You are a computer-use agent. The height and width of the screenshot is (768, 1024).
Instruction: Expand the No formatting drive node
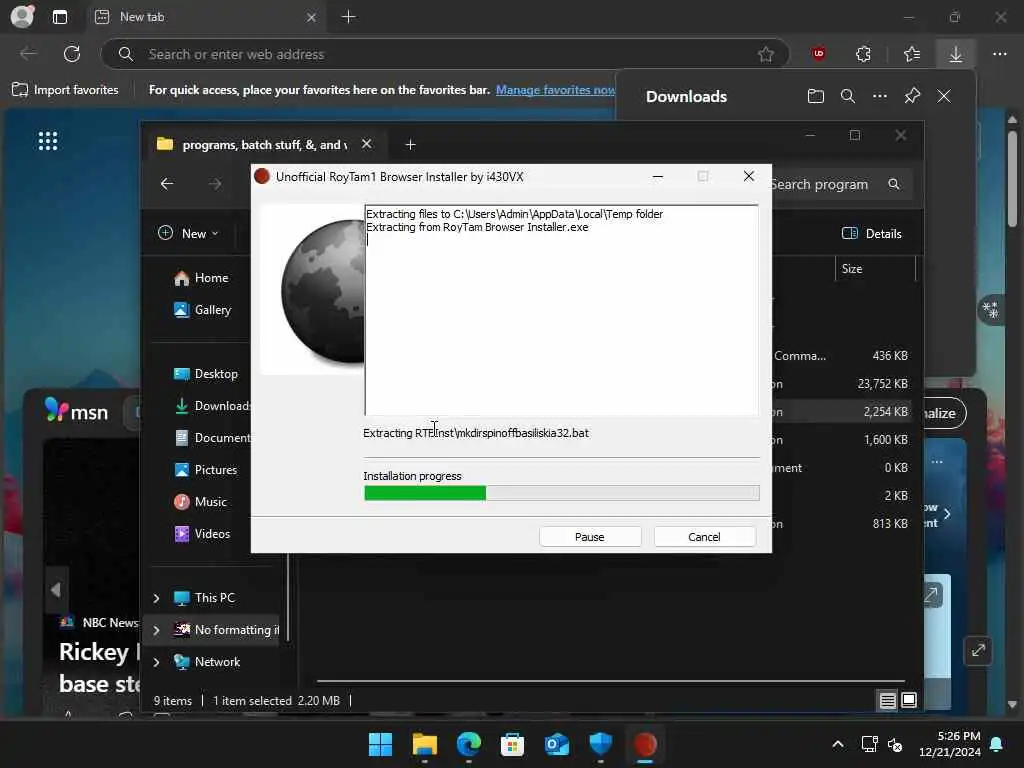(x=156, y=630)
